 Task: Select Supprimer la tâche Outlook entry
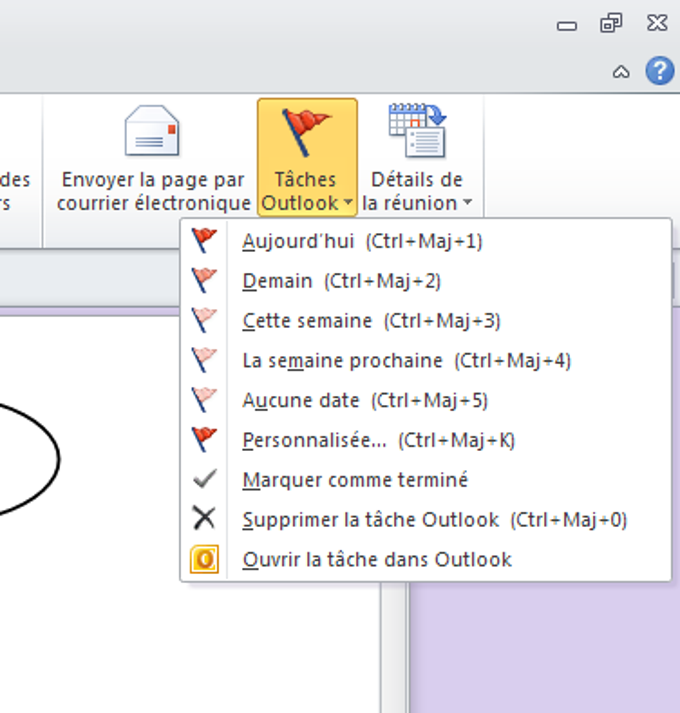[x=426, y=519]
